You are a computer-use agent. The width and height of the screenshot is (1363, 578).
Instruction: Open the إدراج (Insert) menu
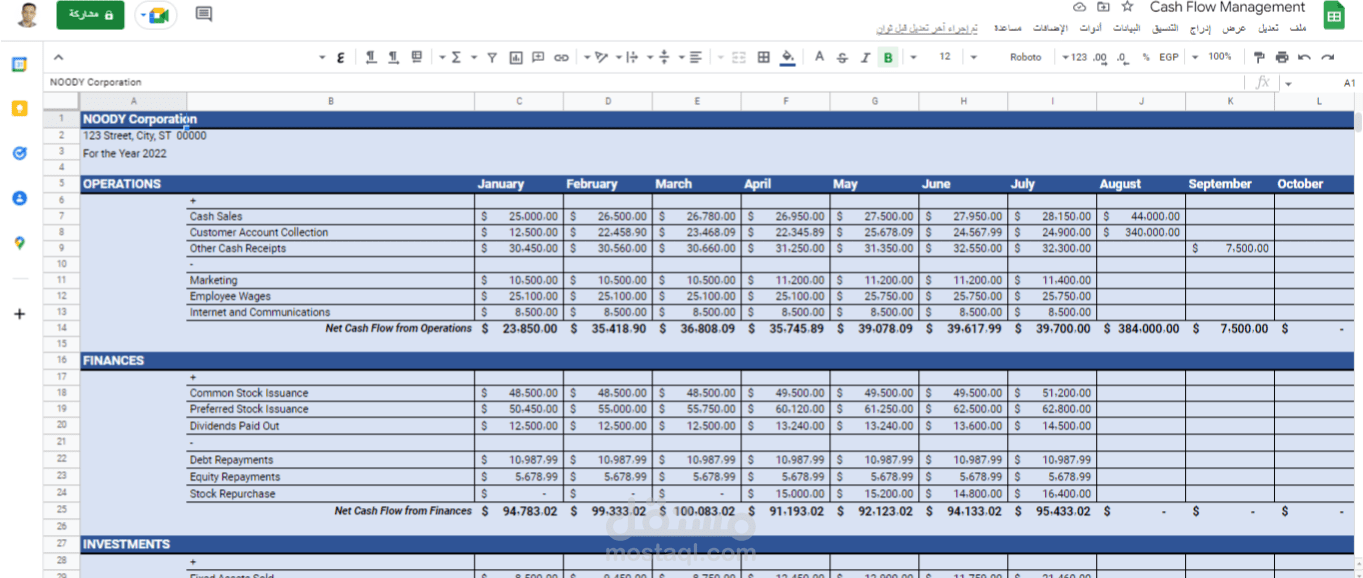click(1199, 28)
